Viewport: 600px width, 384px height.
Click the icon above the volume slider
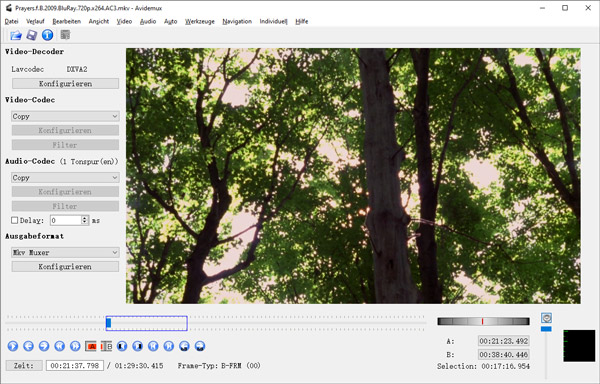click(x=546, y=318)
